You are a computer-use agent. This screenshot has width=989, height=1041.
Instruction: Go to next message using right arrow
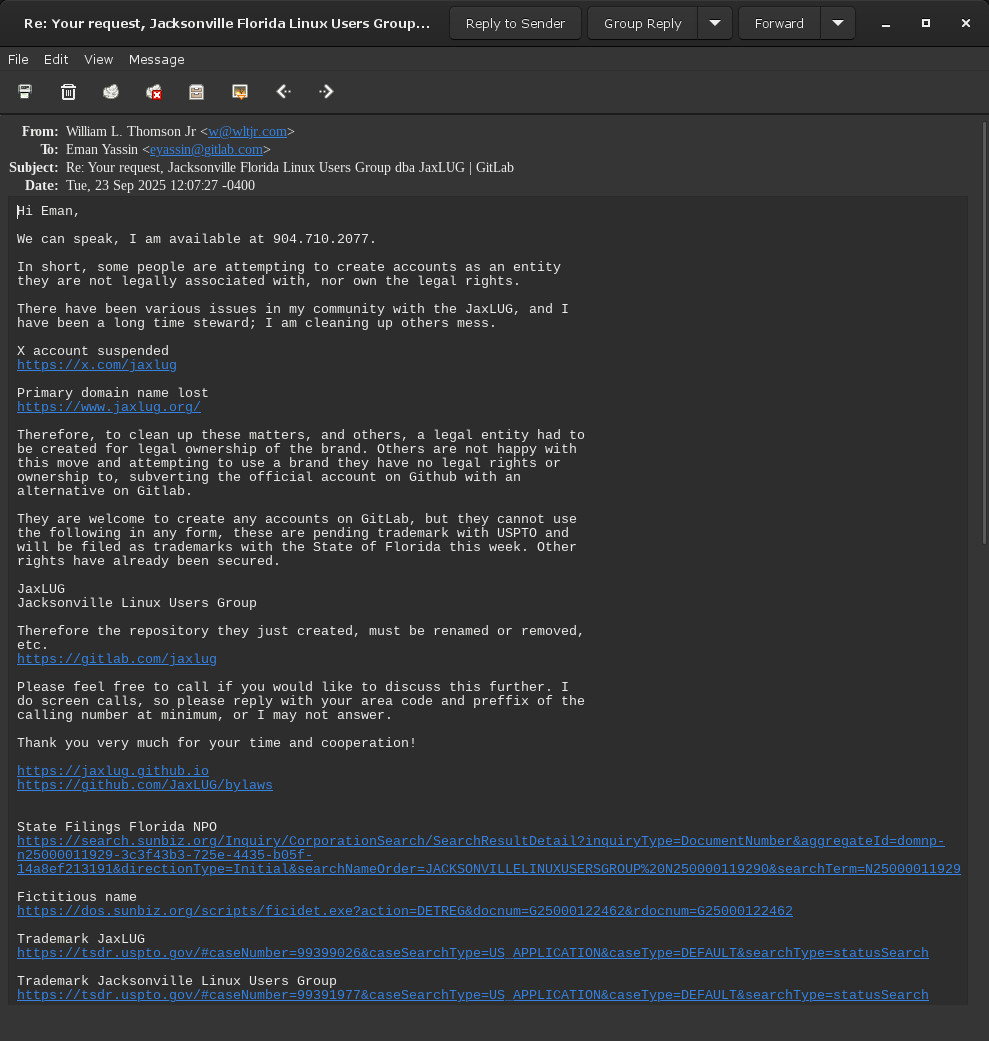[x=326, y=92]
